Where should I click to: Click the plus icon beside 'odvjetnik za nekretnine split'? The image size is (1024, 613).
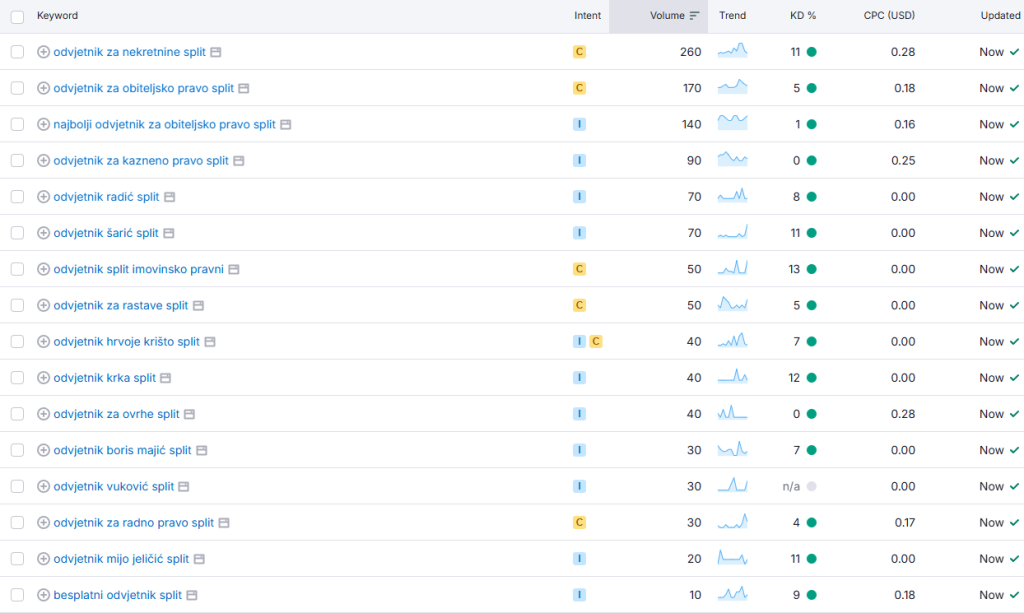[43, 52]
